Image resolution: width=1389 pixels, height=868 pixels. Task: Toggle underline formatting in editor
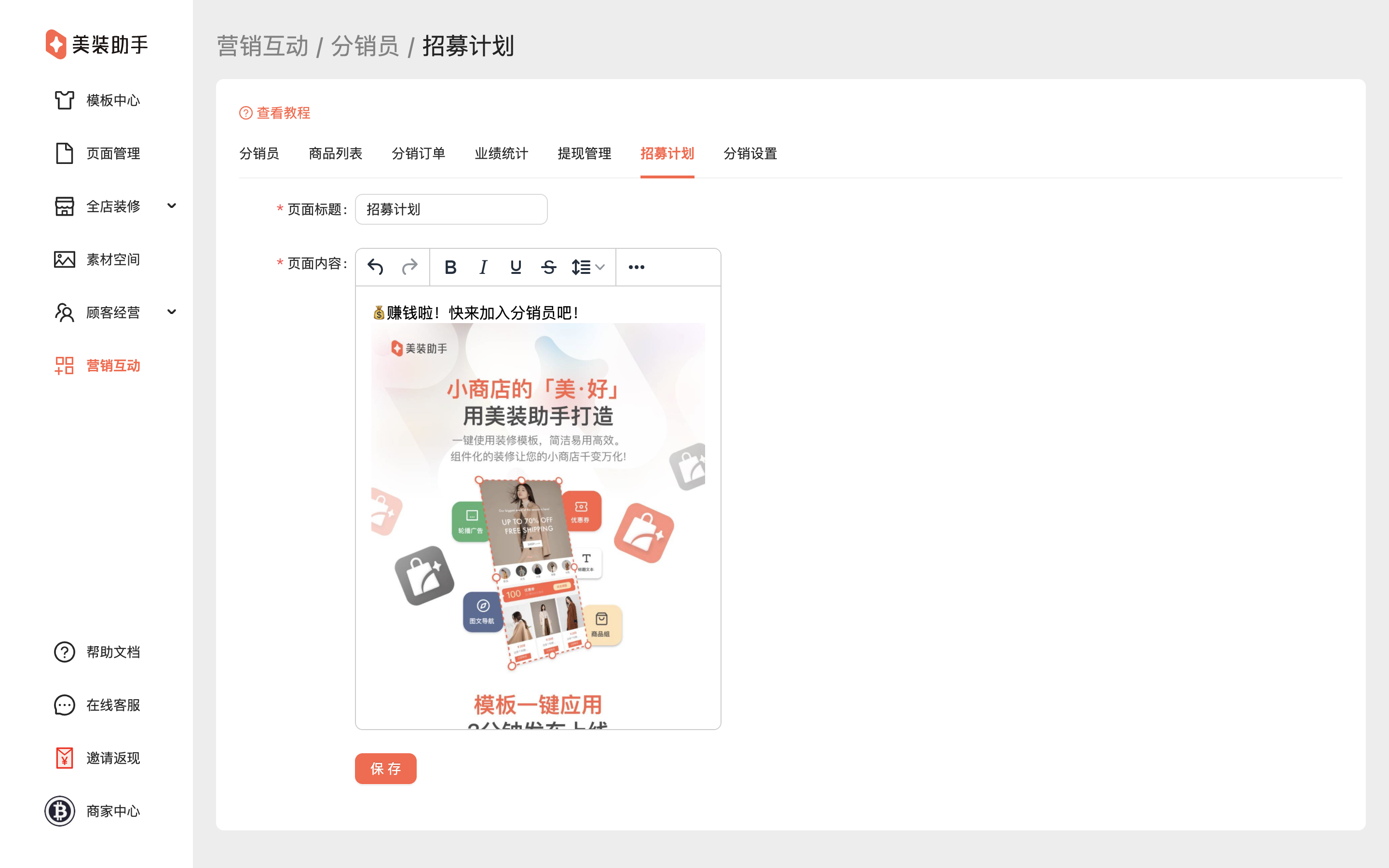(516, 267)
